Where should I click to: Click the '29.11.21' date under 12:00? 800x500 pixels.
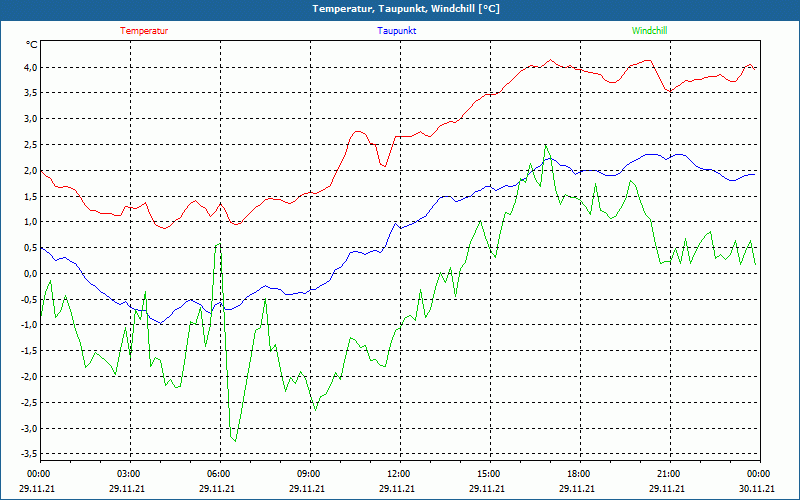397,488
